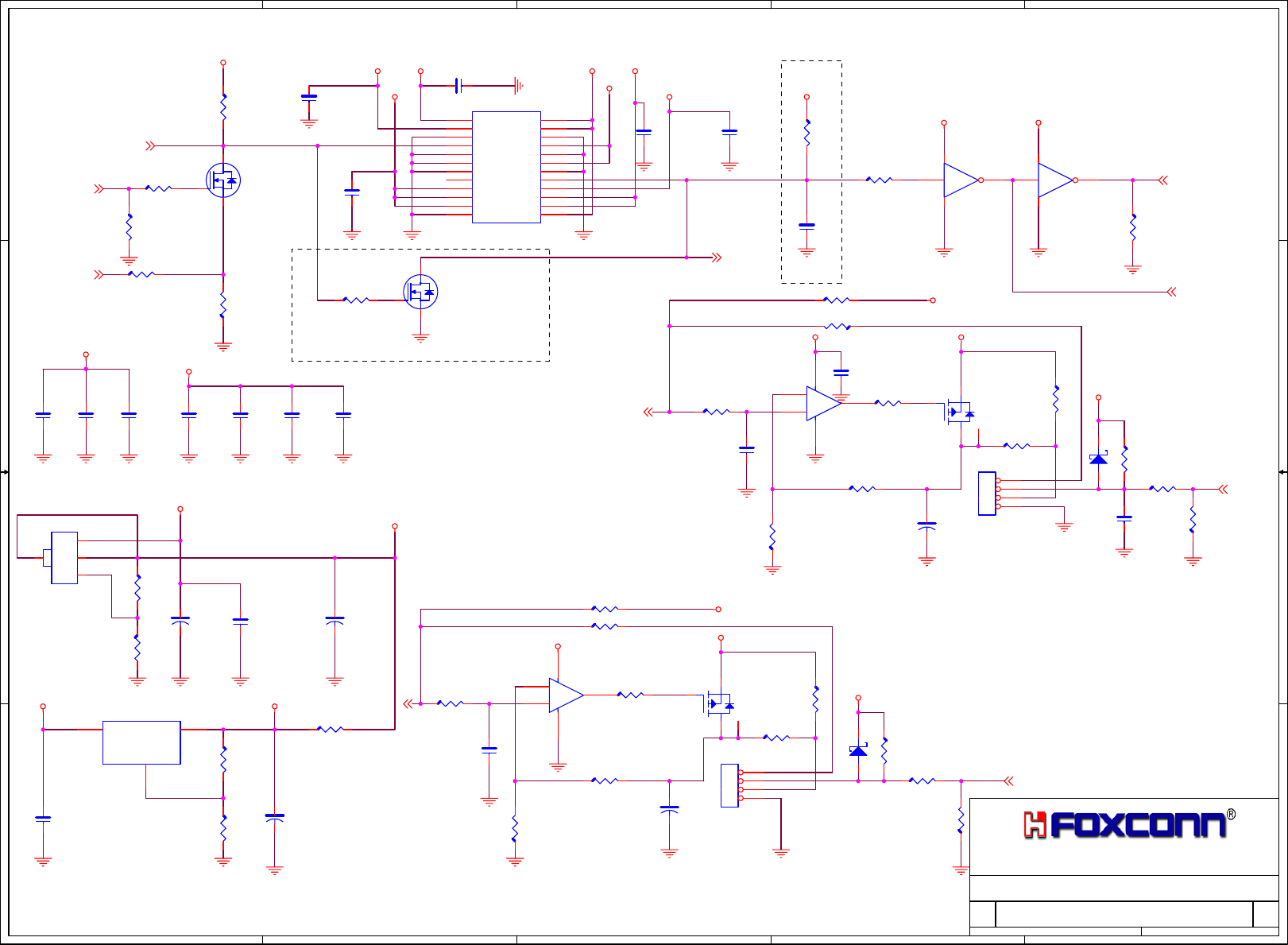Select the first buffer triangle feeding the second buffer
The width and height of the screenshot is (1288, 945).
pos(961,180)
